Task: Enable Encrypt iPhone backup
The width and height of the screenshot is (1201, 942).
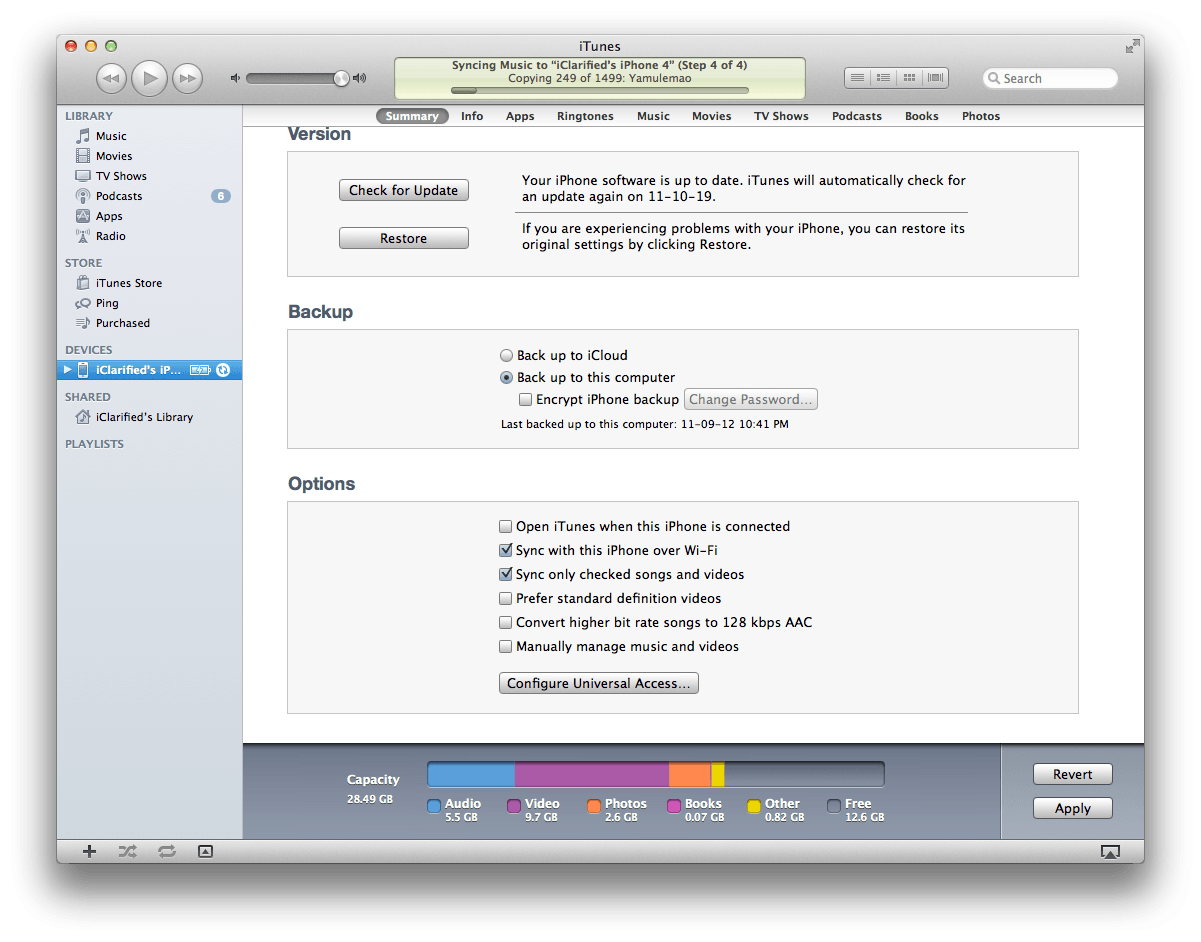Action: pos(526,400)
